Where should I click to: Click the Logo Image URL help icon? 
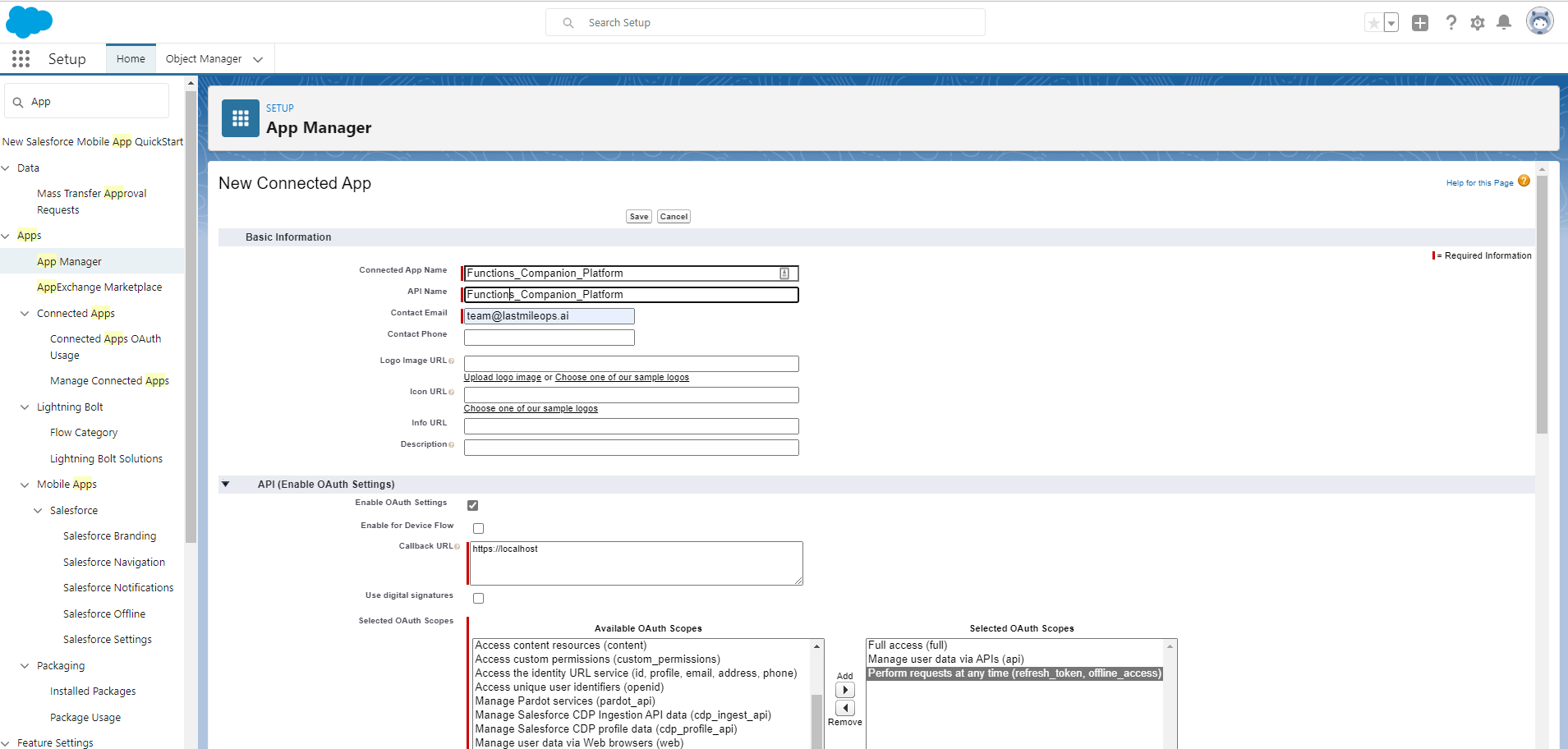point(451,361)
